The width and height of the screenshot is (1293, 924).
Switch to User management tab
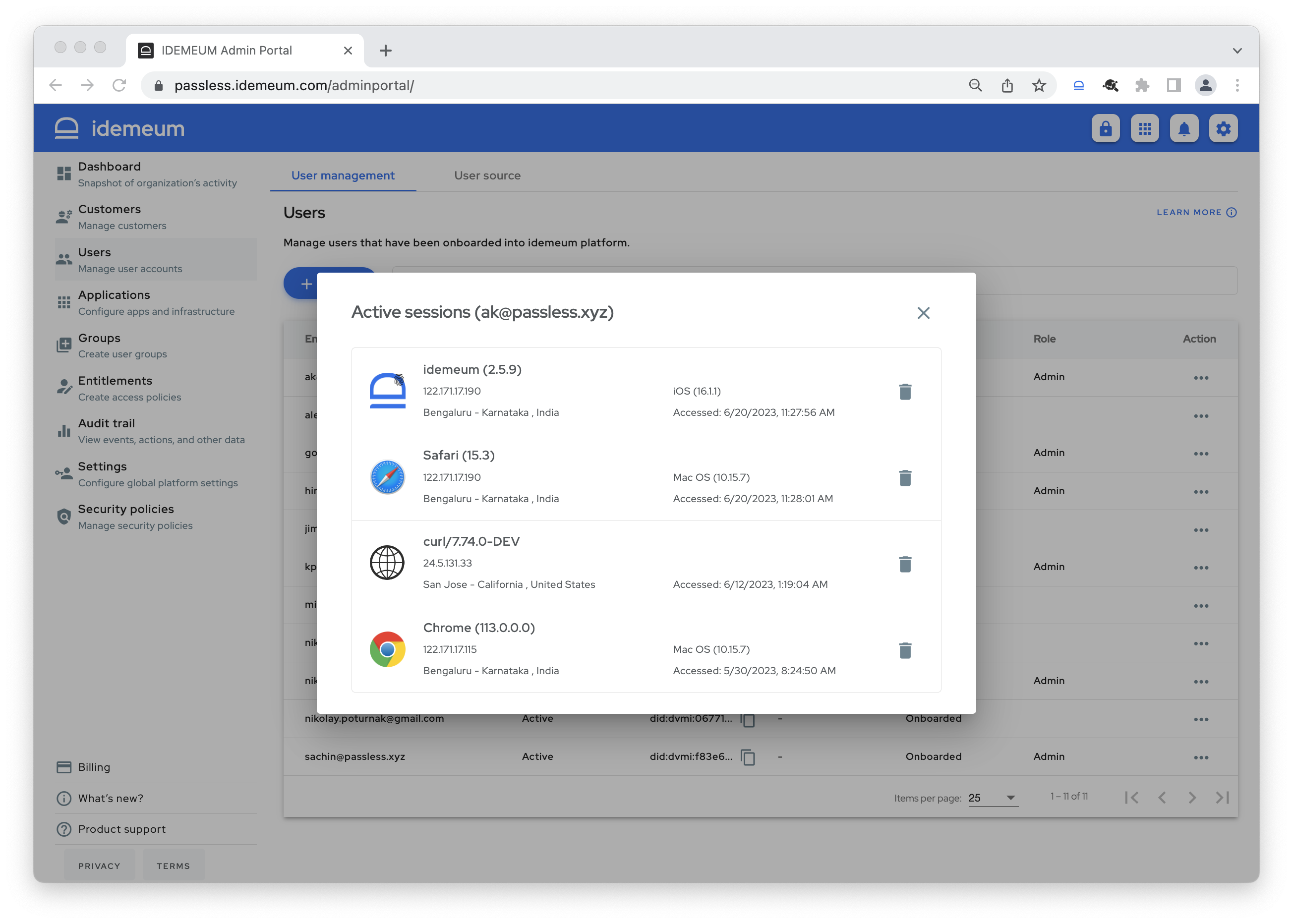pos(343,175)
